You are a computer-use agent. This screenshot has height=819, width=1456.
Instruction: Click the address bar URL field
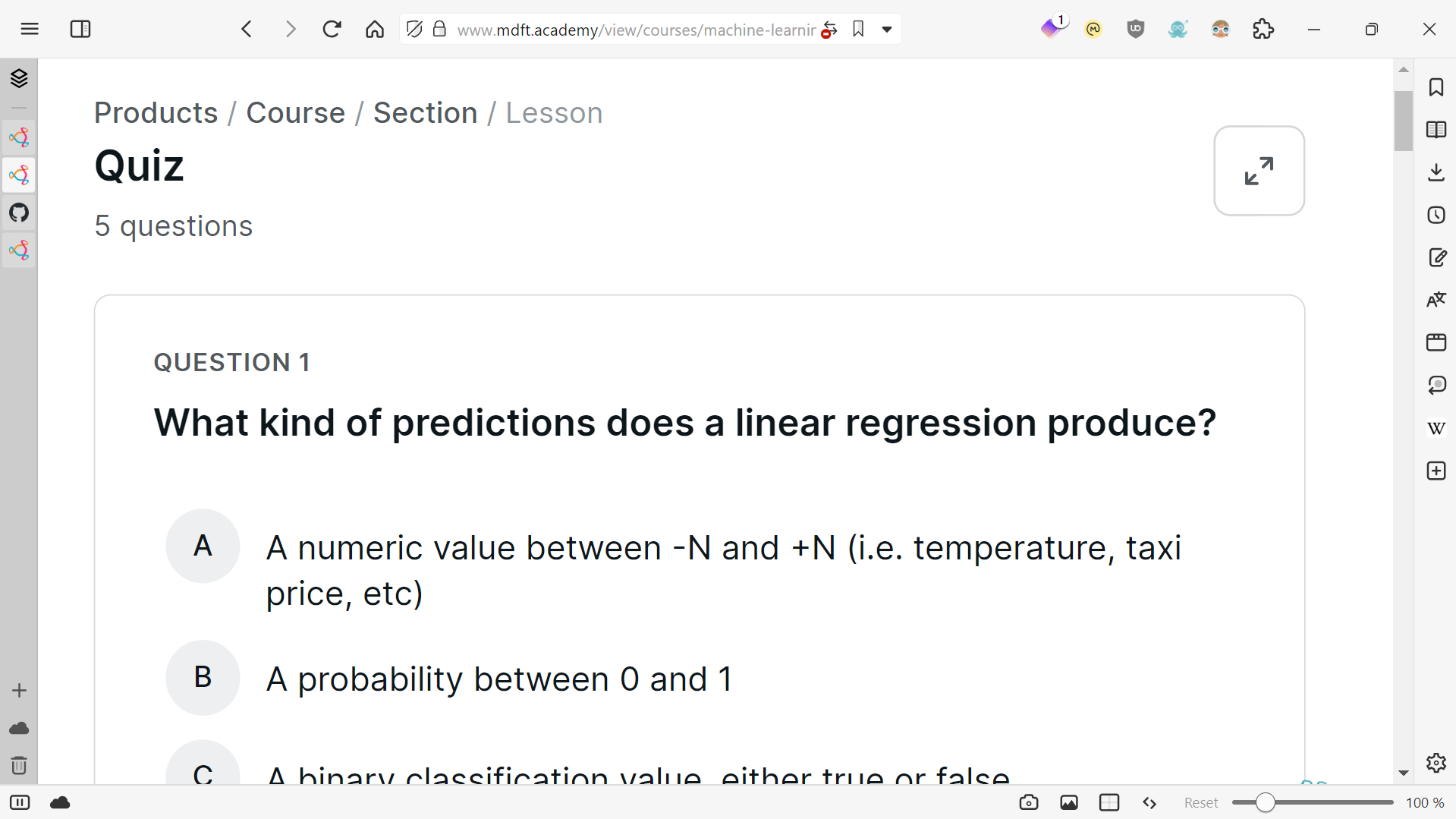(x=636, y=30)
